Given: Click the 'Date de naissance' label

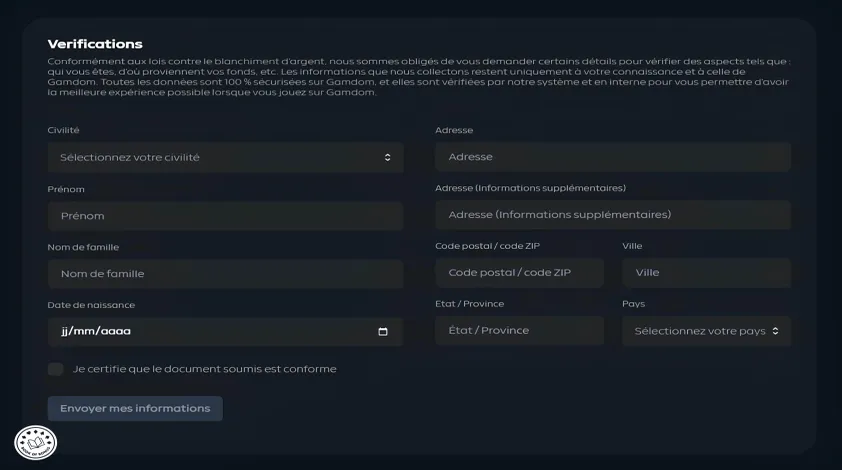Looking at the screenshot, I should [91, 305].
